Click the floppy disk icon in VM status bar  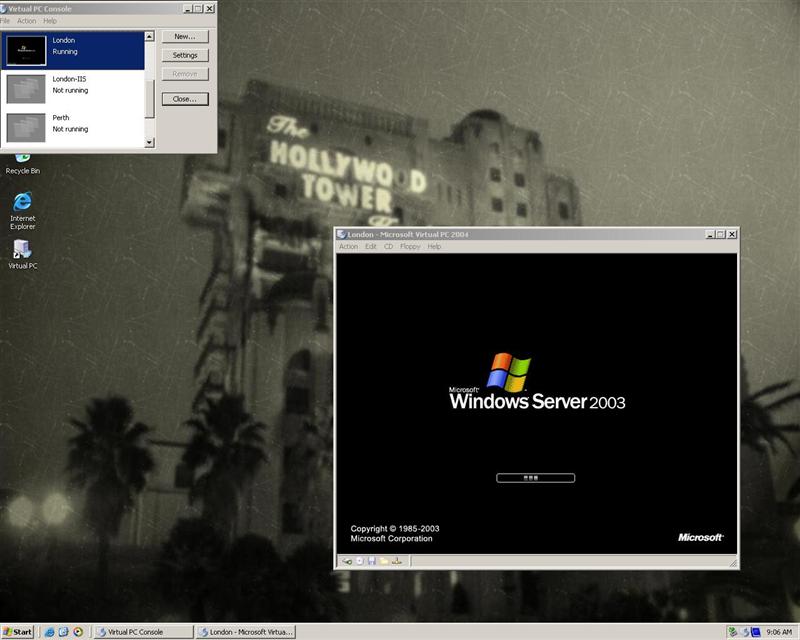click(x=371, y=561)
